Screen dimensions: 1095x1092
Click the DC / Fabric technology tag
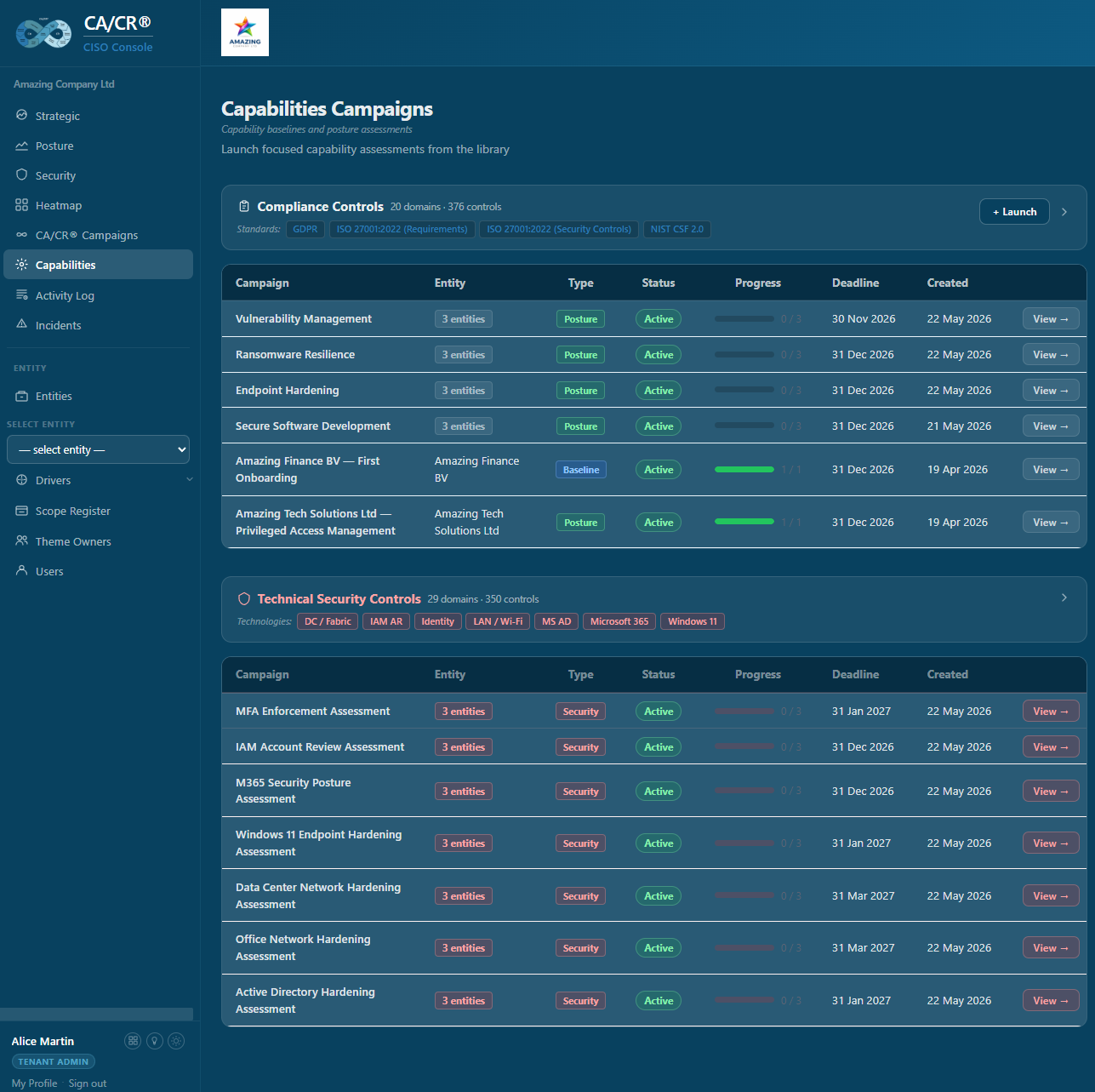coord(328,621)
